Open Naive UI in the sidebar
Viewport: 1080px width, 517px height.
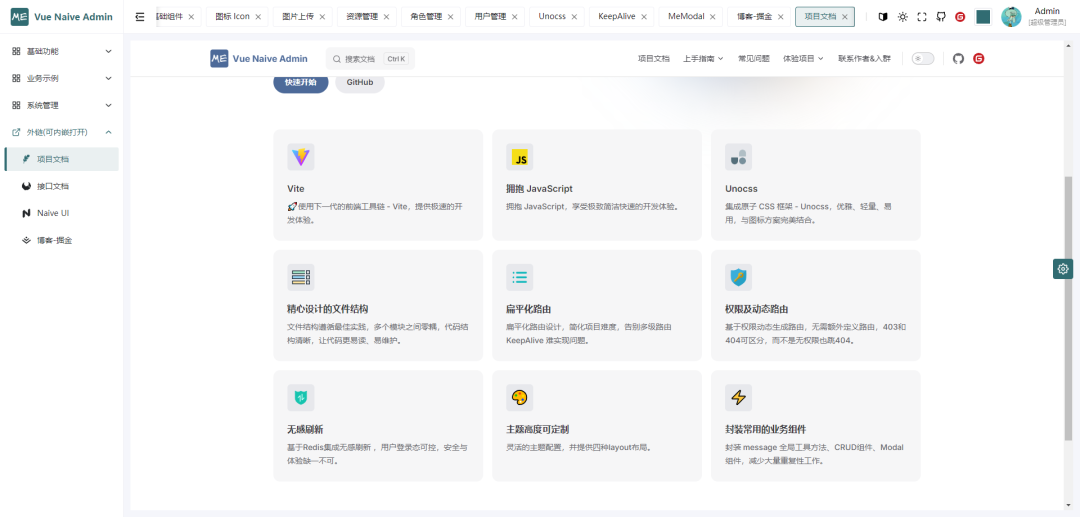(x=61, y=213)
